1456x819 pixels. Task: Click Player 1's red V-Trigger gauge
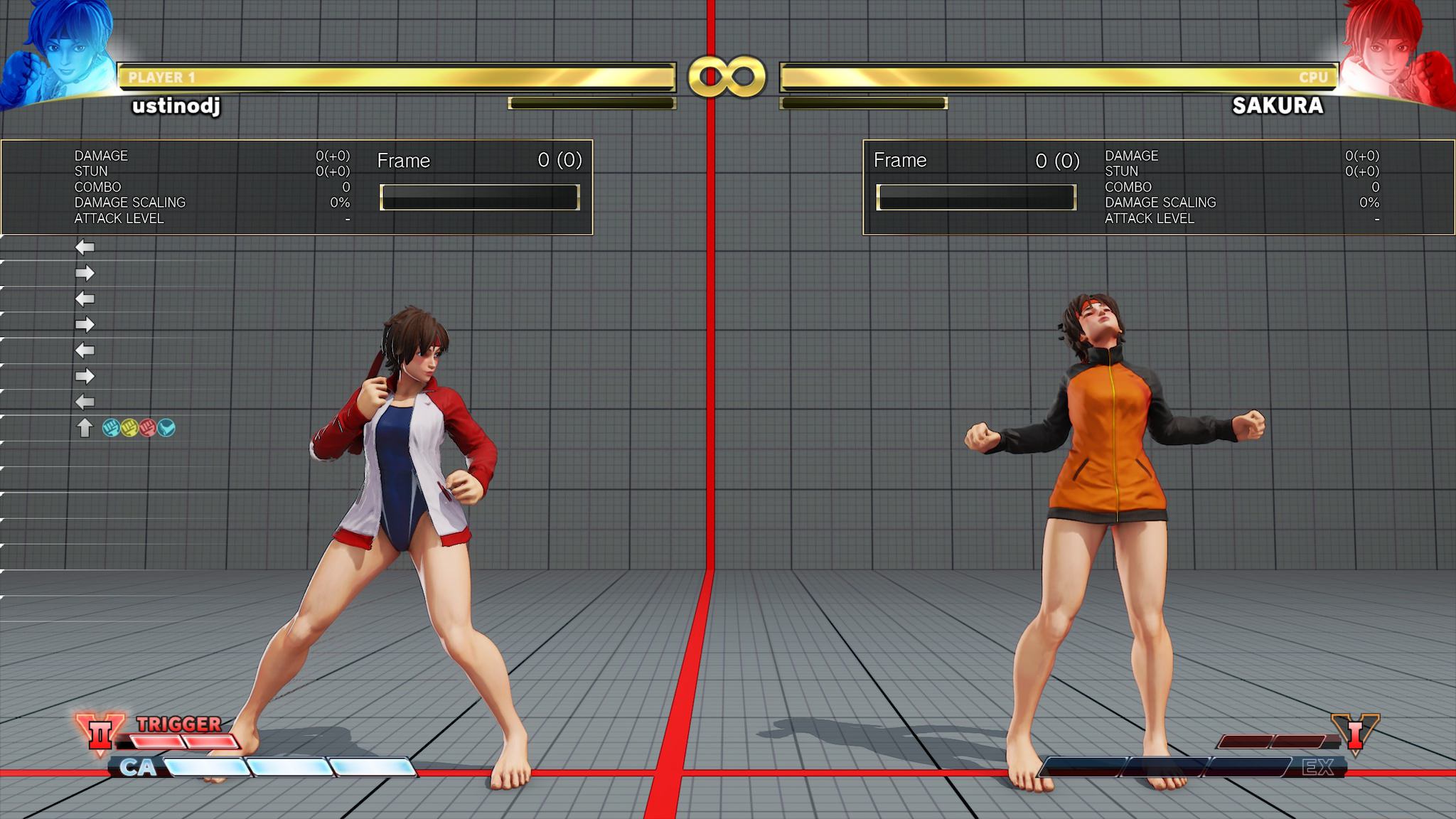coord(184,742)
